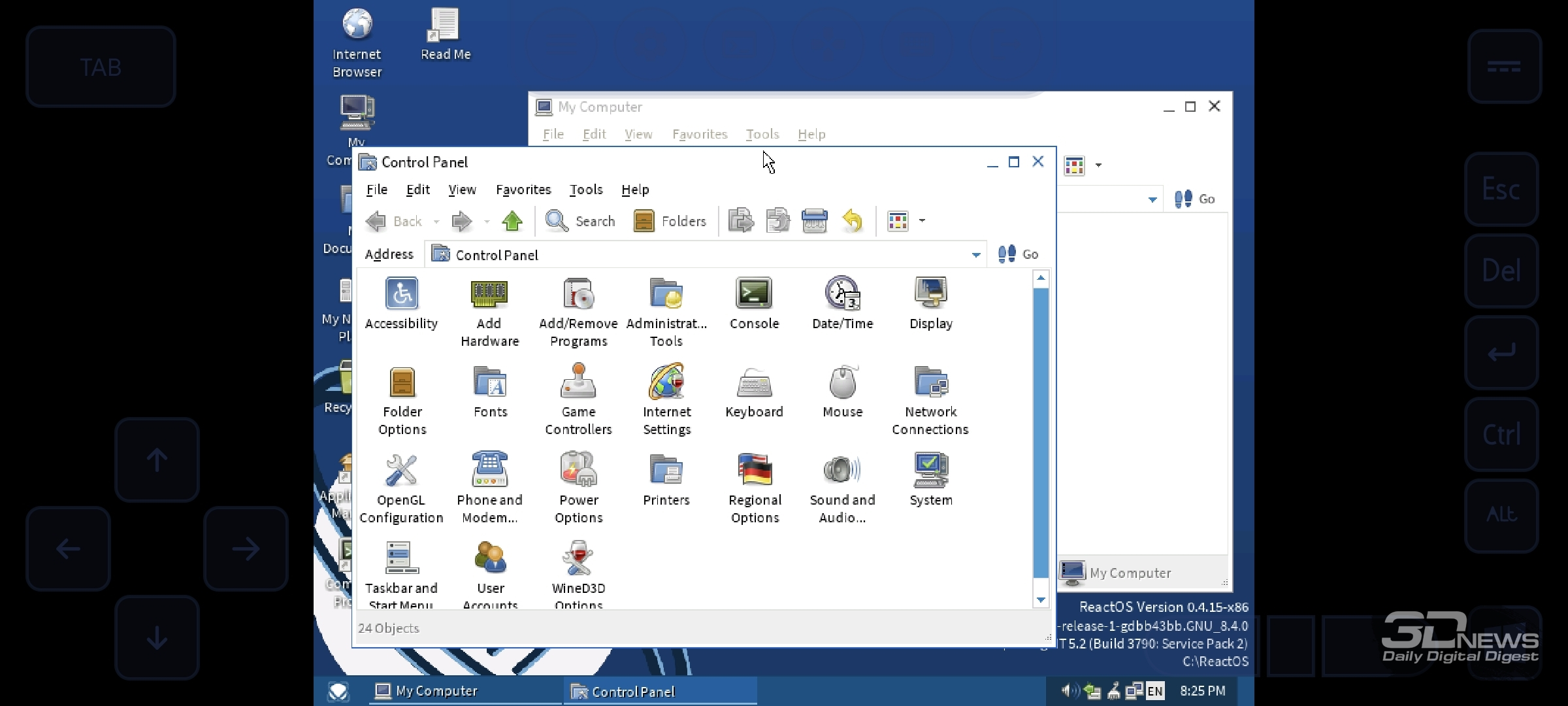Expand the Control Panel address dropdown
The width and height of the screenshot is (1568, 706).
975,255
